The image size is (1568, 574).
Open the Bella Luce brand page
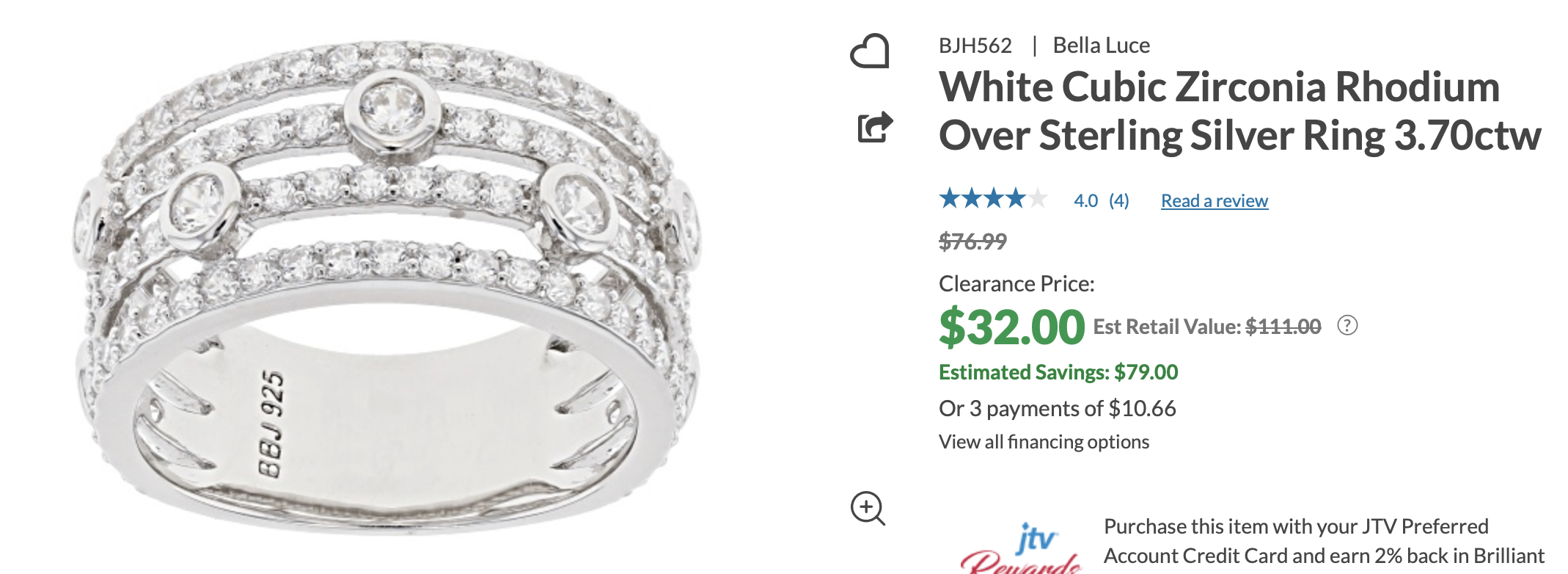(1101, 46)
